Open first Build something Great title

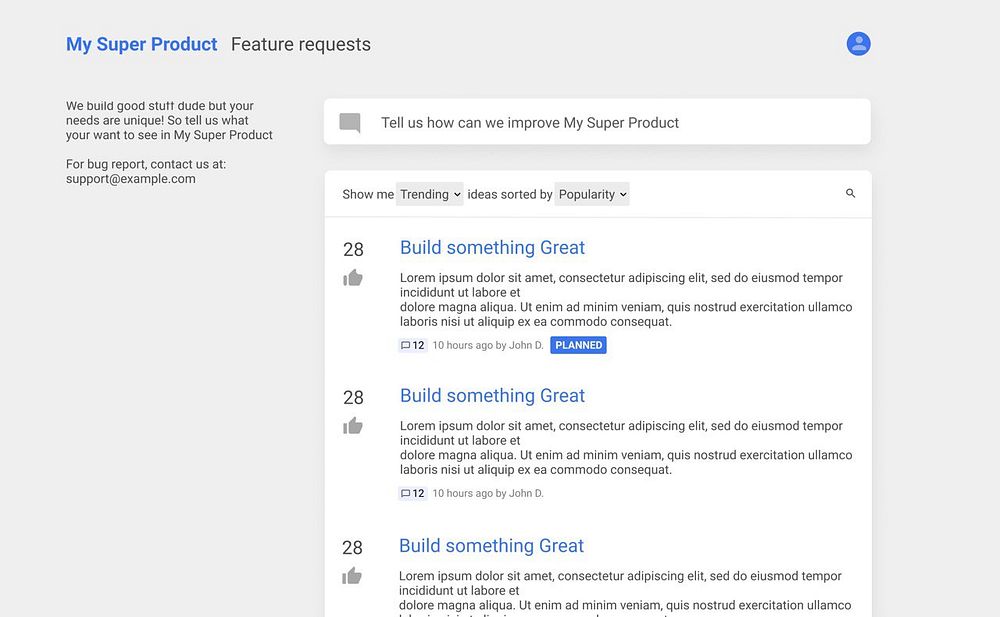492,247
